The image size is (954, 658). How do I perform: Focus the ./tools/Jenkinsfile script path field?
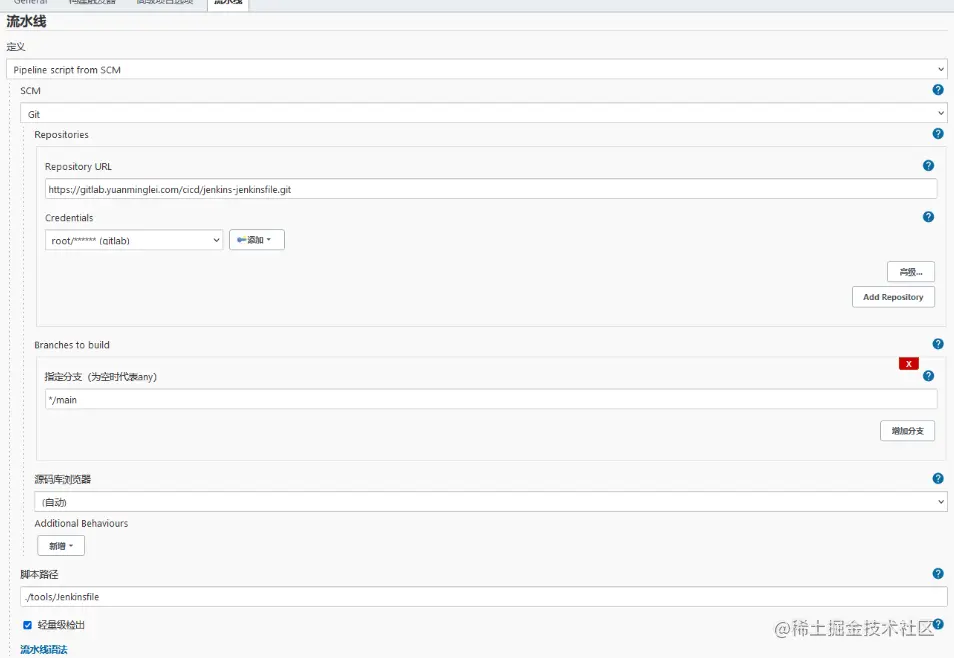point(484,597)
